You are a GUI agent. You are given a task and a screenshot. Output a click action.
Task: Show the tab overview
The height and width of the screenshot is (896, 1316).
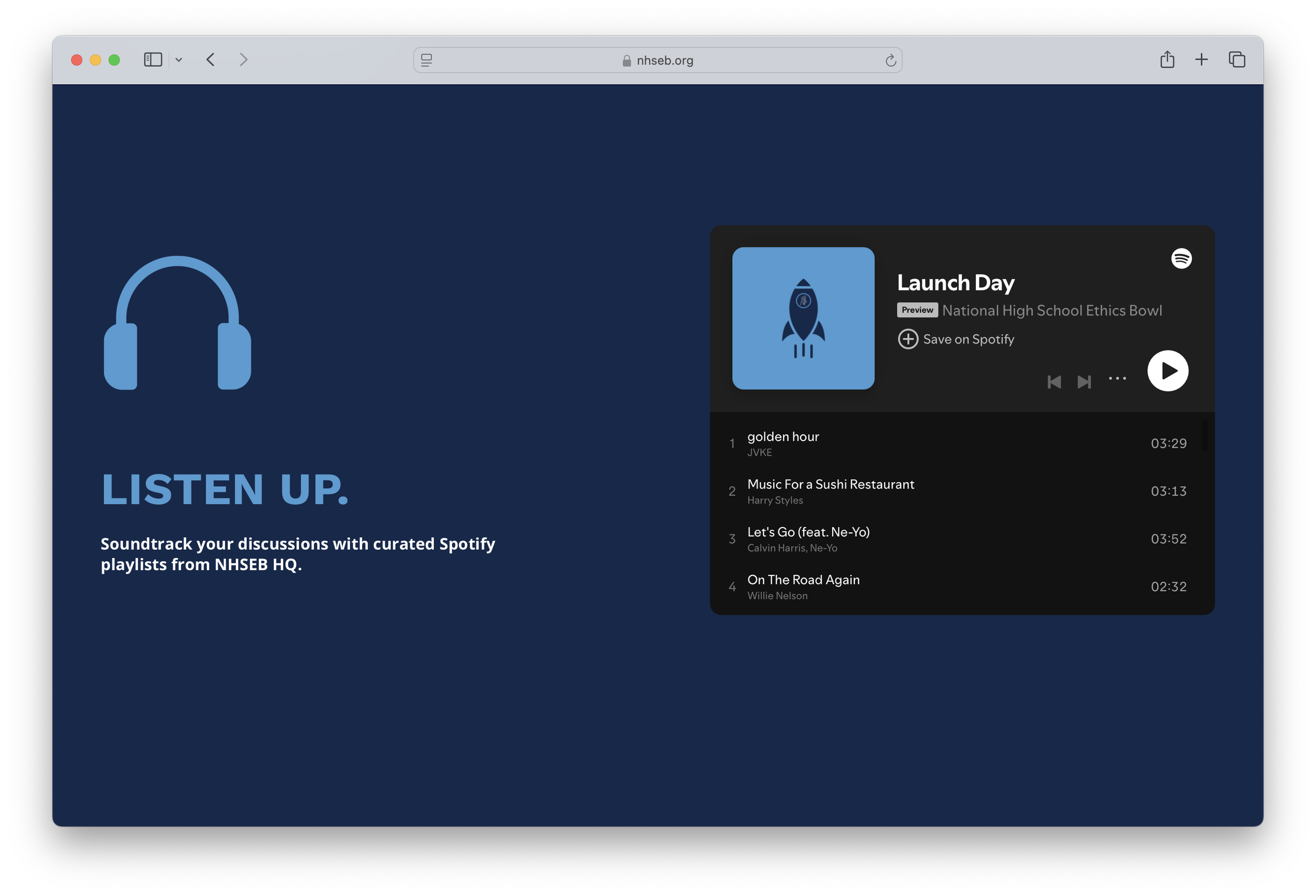[x=1236, y=59]
